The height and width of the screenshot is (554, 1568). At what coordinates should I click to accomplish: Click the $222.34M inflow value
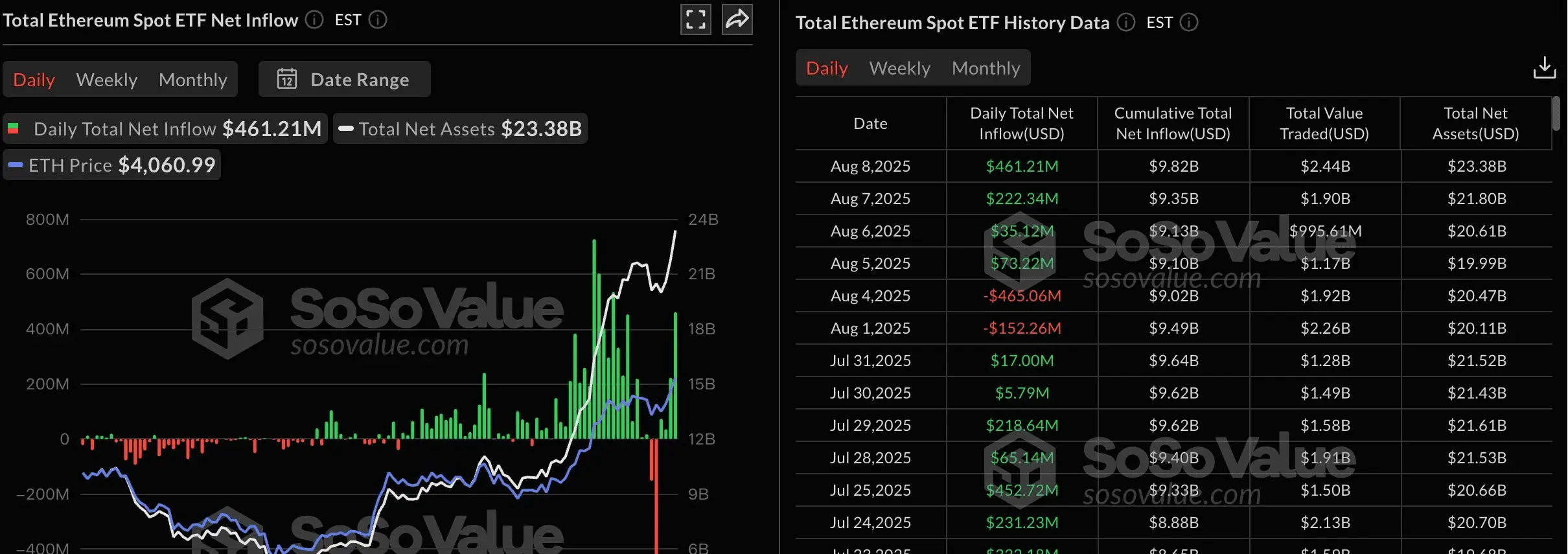point(1022,198)
